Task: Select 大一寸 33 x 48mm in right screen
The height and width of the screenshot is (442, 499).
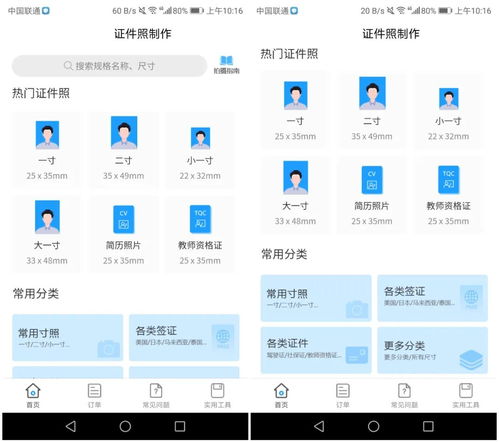Action: coord(295,194)
